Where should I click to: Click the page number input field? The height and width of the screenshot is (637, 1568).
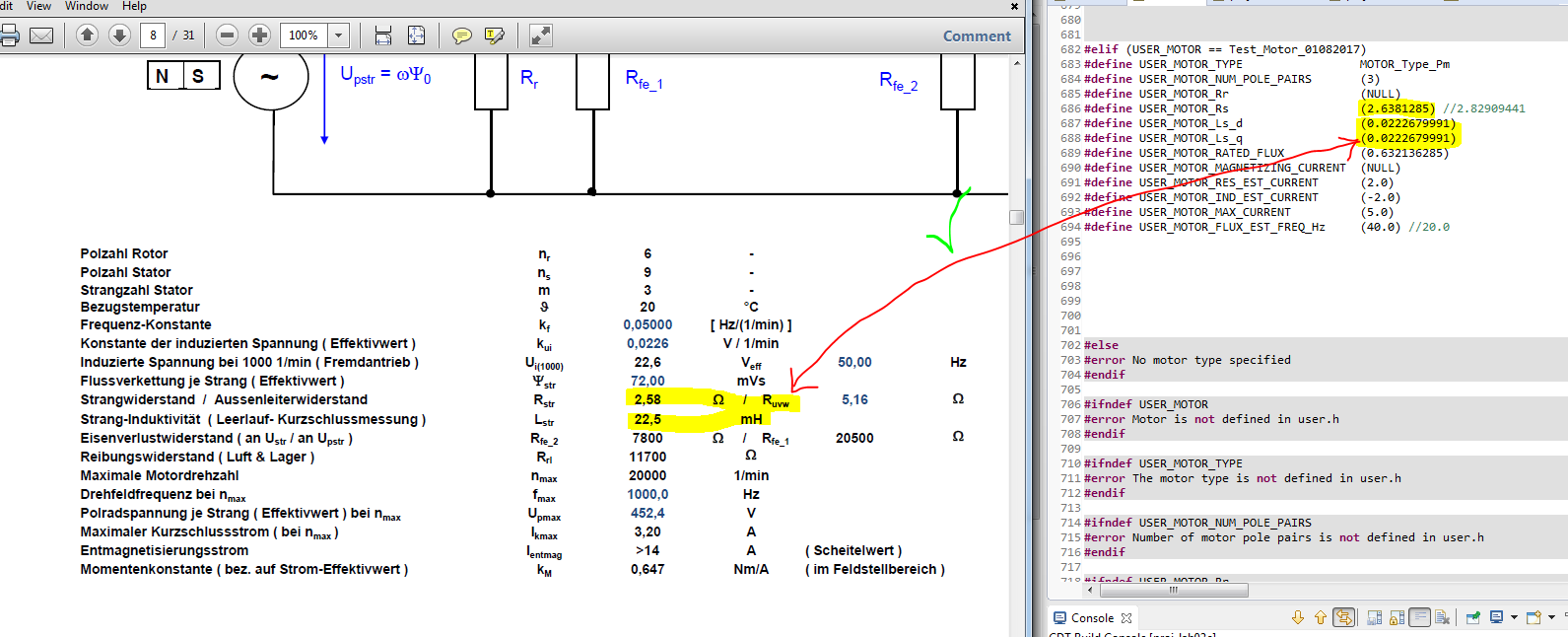[153, 35]
